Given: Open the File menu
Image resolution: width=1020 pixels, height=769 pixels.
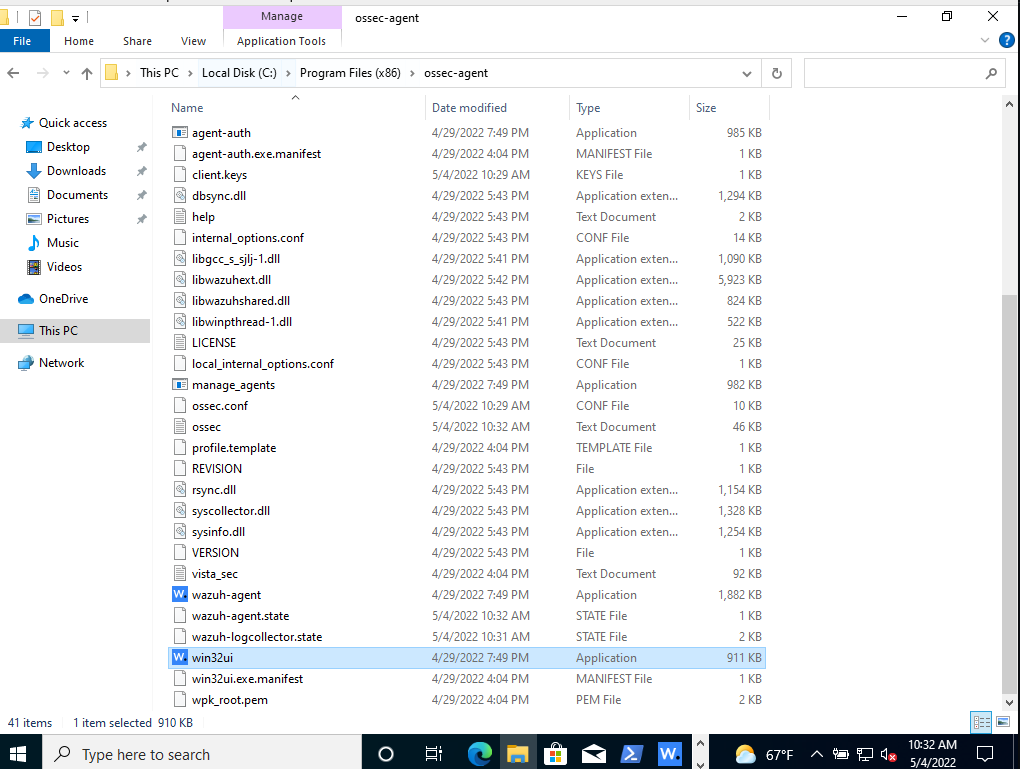Looking at the screenshot, I should [23, 40].
